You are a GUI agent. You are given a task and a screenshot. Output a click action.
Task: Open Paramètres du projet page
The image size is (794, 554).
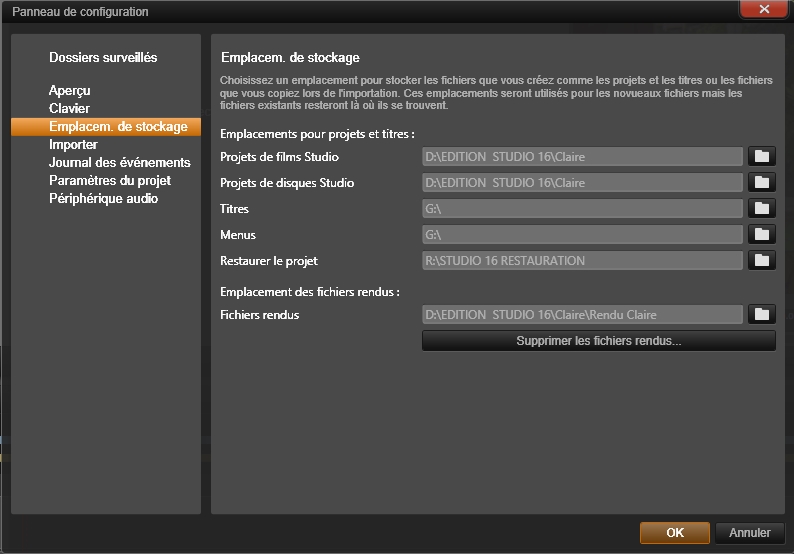(110, 181)
